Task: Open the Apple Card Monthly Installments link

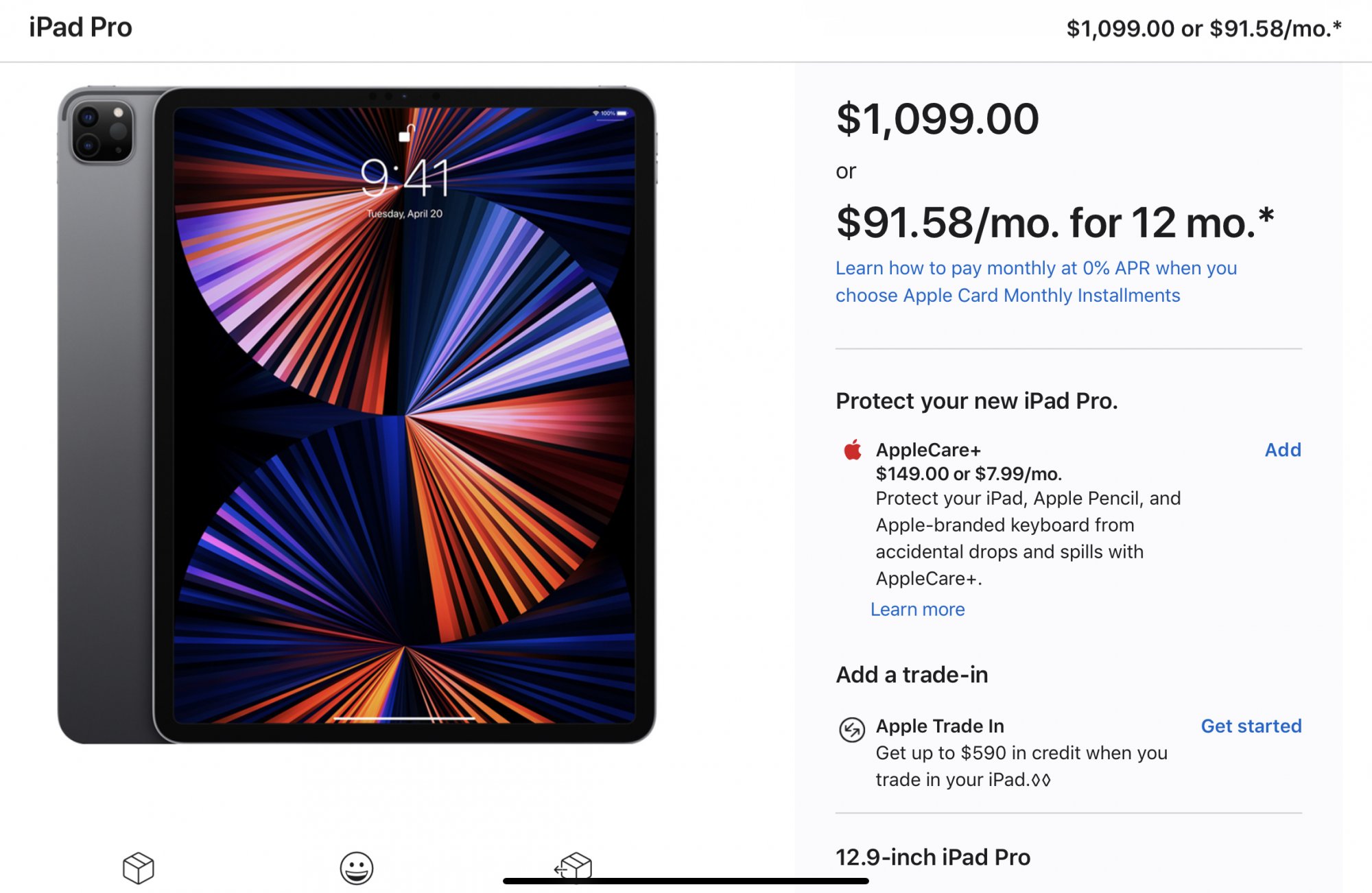Action: (x=1036, y=281)
